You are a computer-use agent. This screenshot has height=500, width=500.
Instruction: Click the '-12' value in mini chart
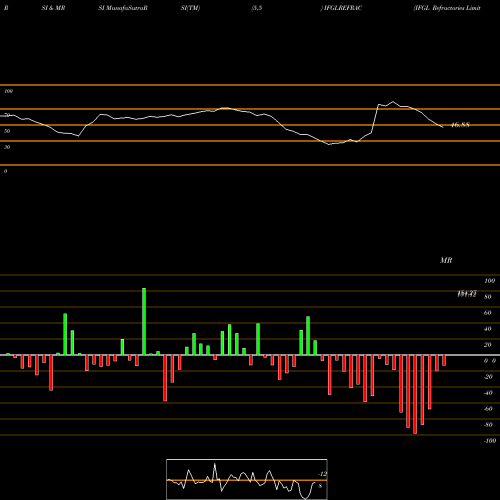[x=322, y=474]
